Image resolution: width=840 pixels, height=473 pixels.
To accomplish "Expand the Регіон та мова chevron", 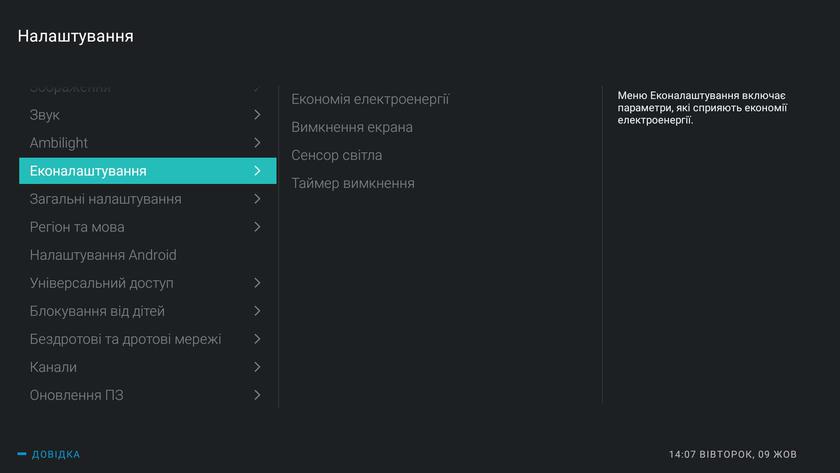I will [257, 227].
